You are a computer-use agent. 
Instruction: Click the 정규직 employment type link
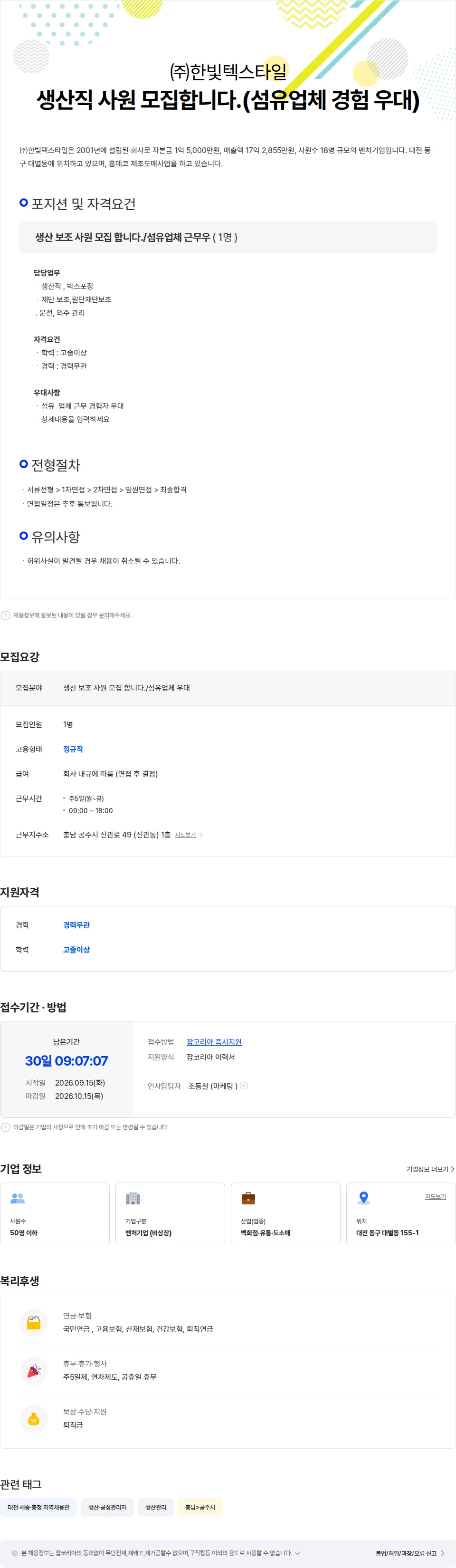tap(73, 750)
